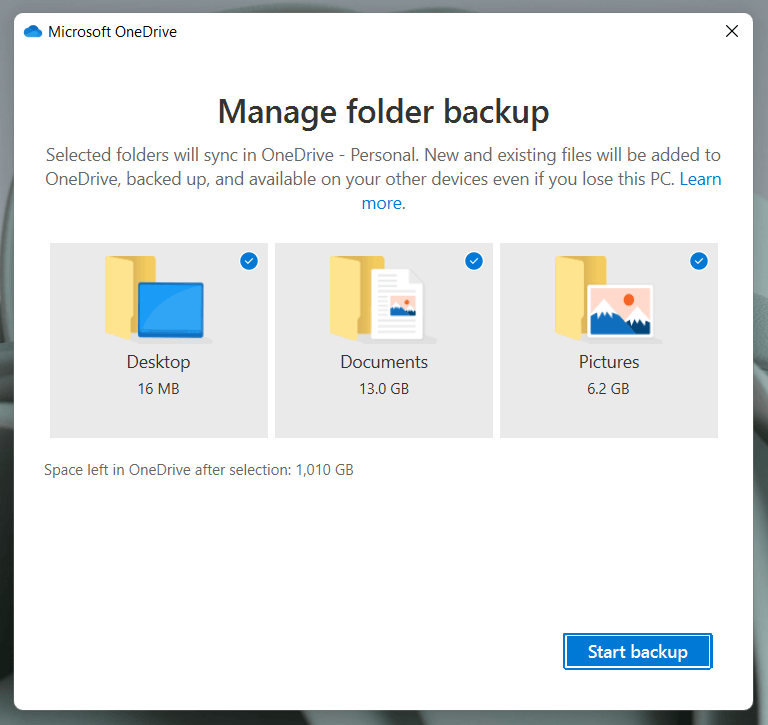The image size is (768, 725).
Task: Click the Documents folder icon
Action: click(378, 298)
